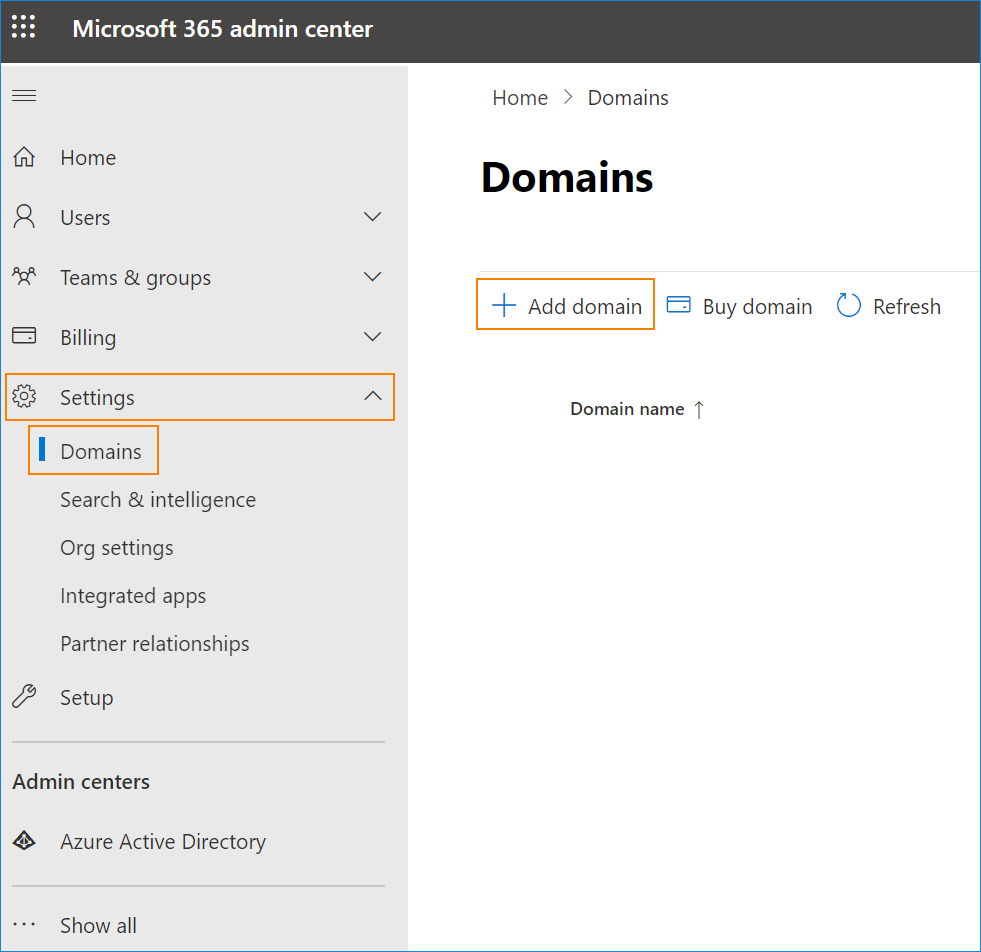
Task: Click the Domains breadcrumb item
Action: [x=628, y=98]
